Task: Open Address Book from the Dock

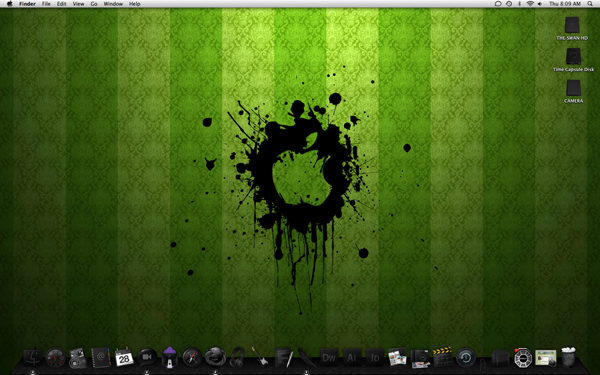Action: (x=101, y=357)
